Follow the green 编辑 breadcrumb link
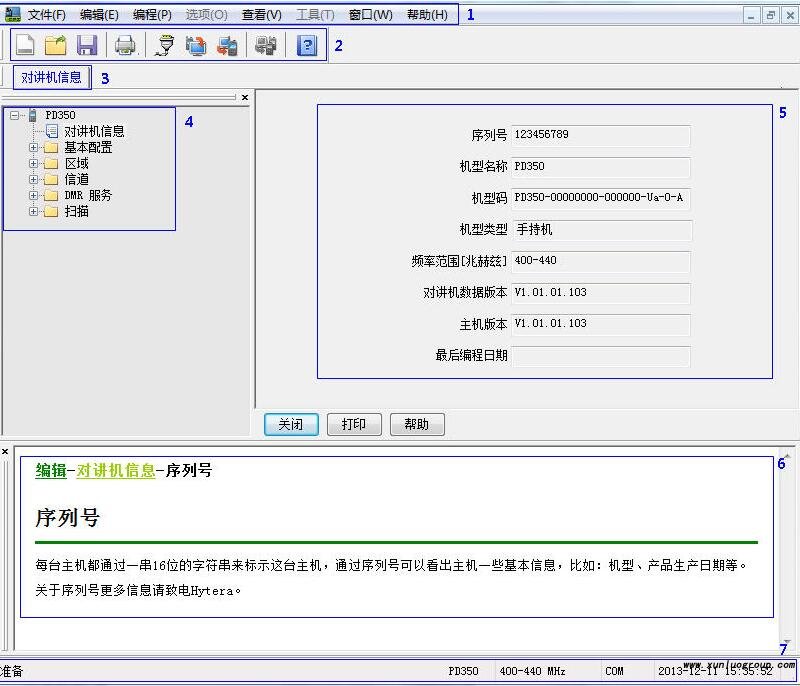Viewport: 800px width, 686px height. point(51,470)
